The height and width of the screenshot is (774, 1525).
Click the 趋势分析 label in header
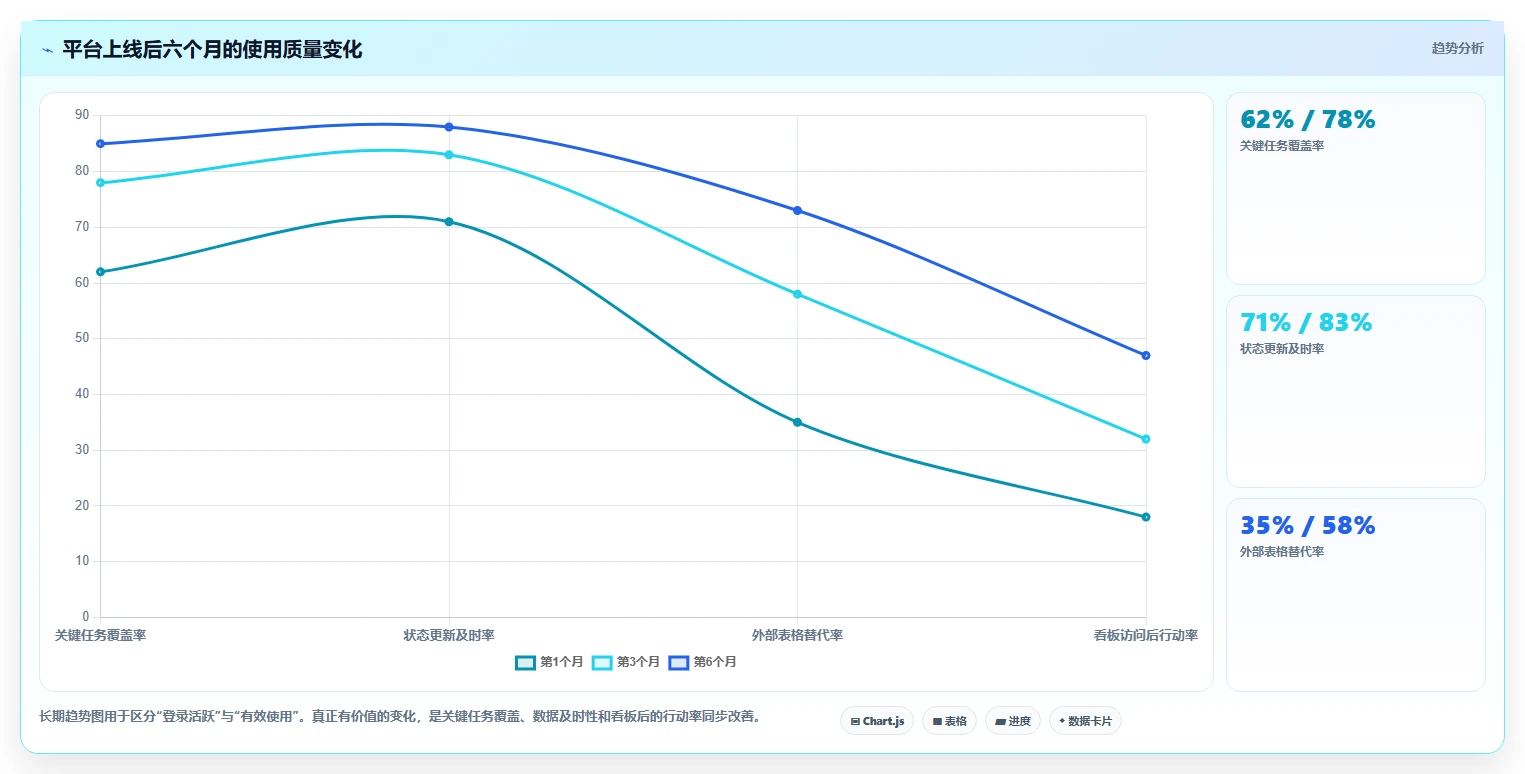(1457, 48)
